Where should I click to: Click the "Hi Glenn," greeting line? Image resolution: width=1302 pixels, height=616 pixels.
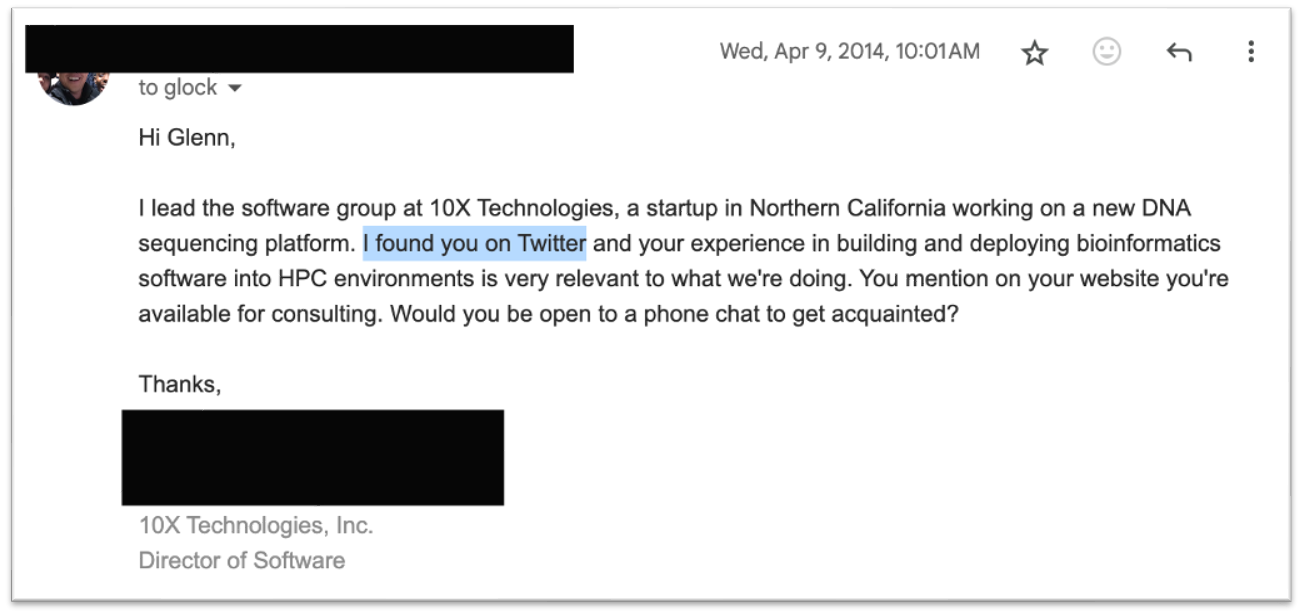(187, 138)
